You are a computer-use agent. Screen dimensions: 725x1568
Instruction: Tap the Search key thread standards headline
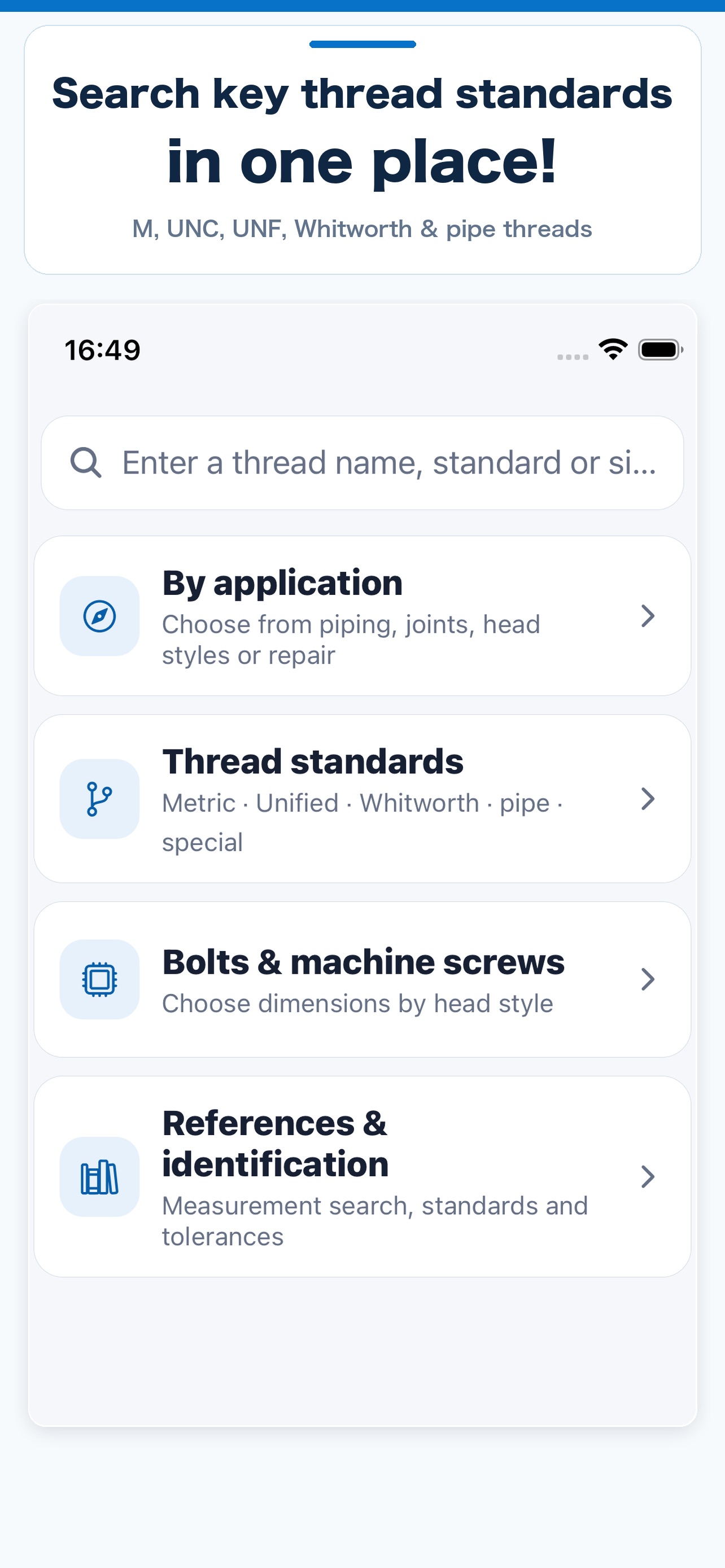click(x=362, y=94)
